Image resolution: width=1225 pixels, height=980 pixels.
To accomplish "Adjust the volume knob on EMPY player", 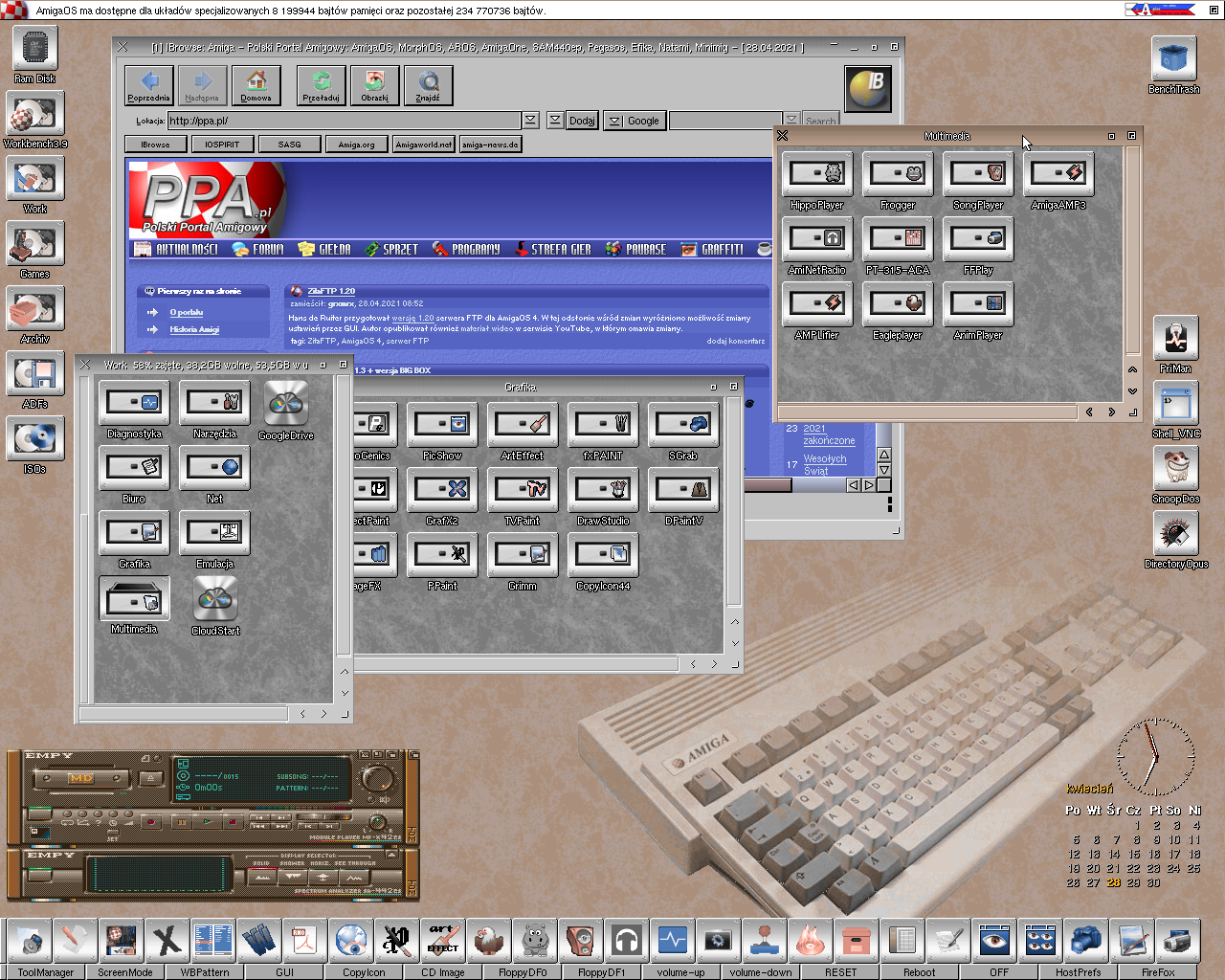I will 377,777.
